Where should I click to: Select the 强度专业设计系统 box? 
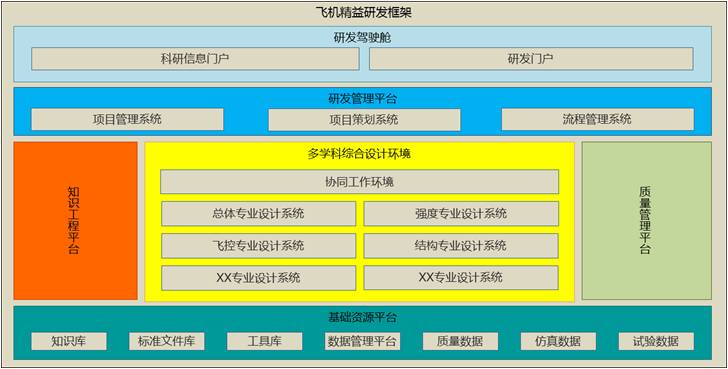[461, 214]
